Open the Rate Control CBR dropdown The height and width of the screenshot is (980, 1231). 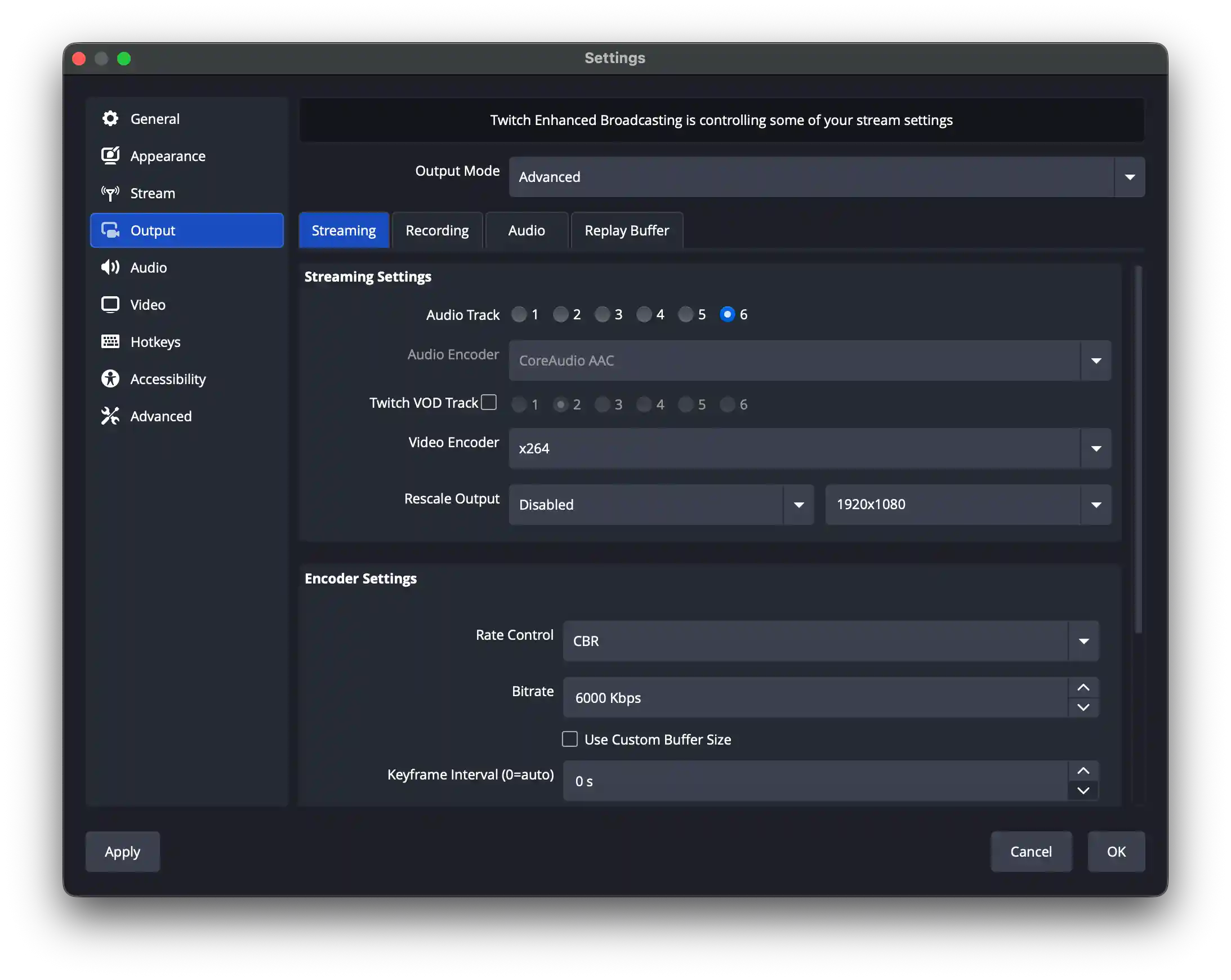[x=830, y=641]
